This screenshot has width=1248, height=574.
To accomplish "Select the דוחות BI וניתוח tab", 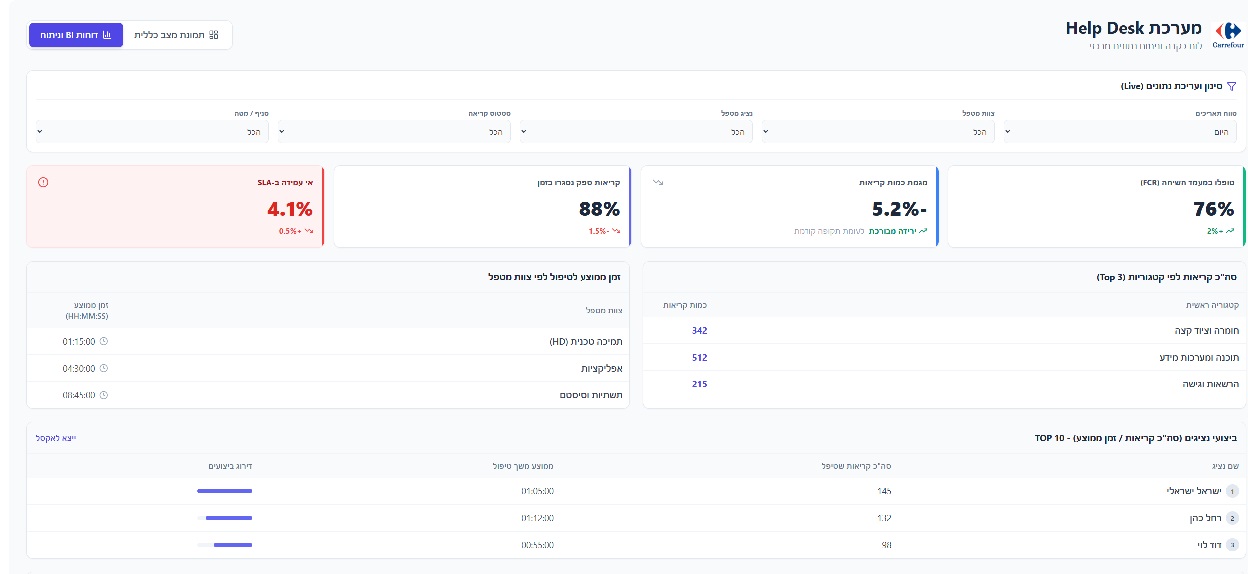I will point(76,35).
